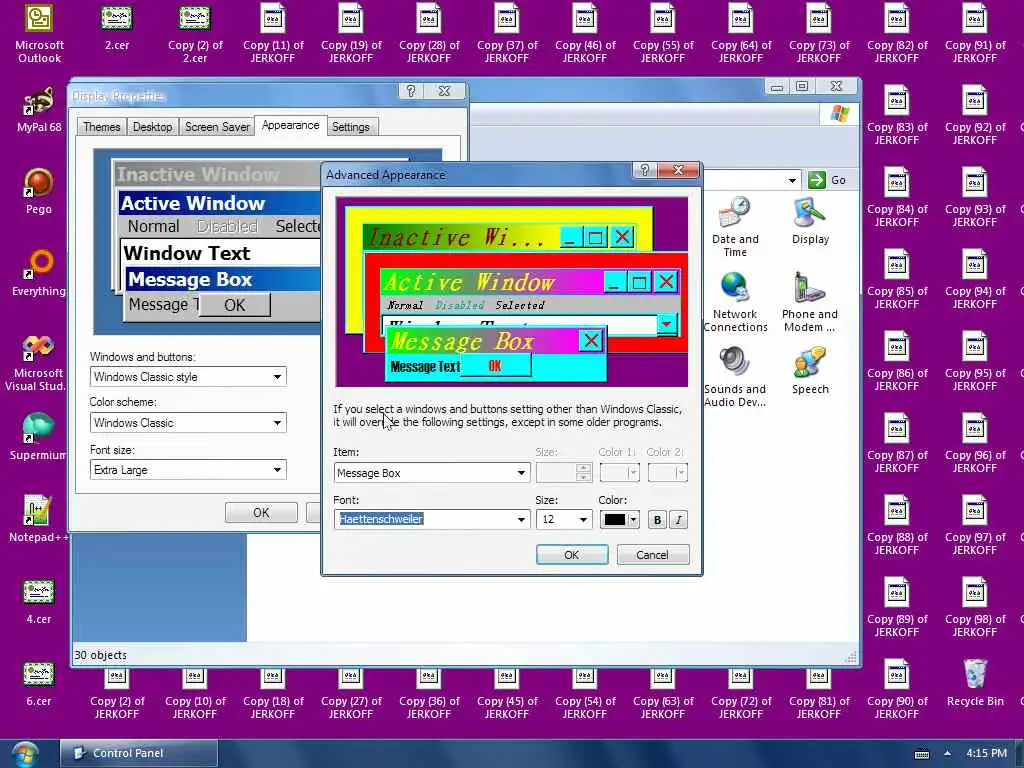Open the Font dropdown showing Haettenschweiler
Viewport: 1024px width, 768px height.
point(432,519)
